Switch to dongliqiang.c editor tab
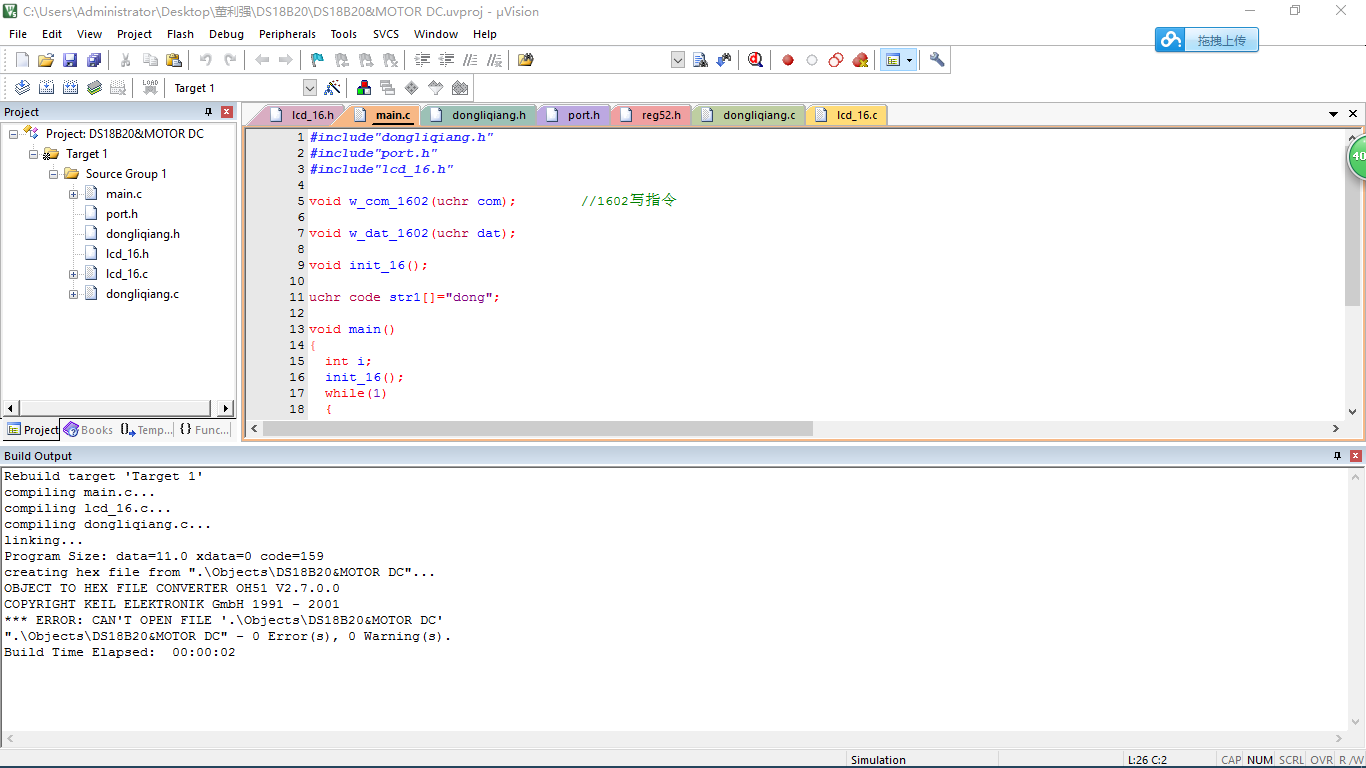Image resolution: width=1366 pixels, height=768 pixels. tap(750, 115)
